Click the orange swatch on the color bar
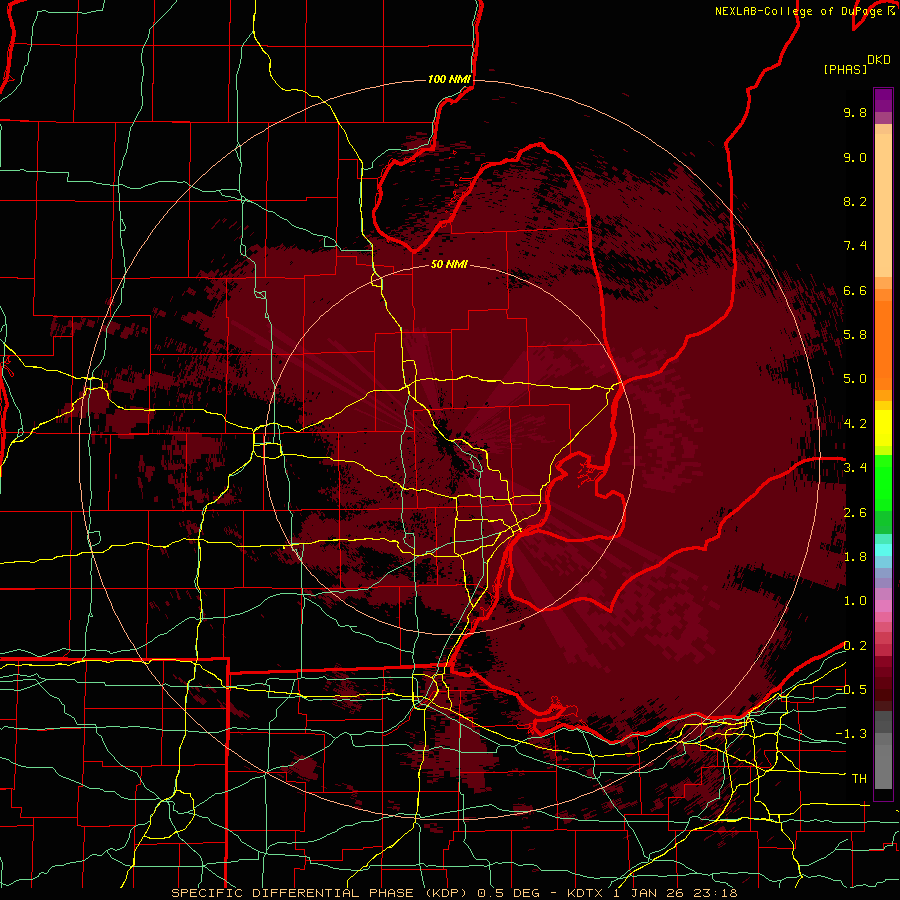Viewport: 900px width, 900px height. (883, 344)
